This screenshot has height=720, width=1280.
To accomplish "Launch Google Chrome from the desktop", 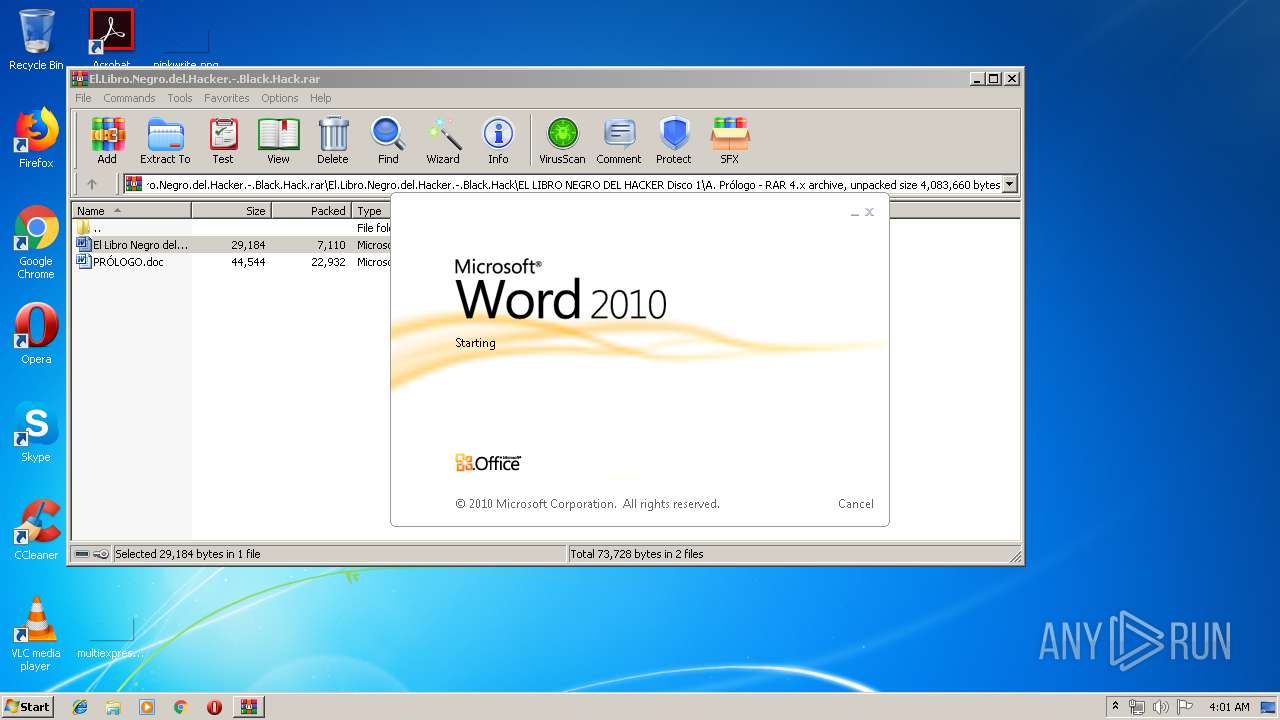I will tap(36, 242).
